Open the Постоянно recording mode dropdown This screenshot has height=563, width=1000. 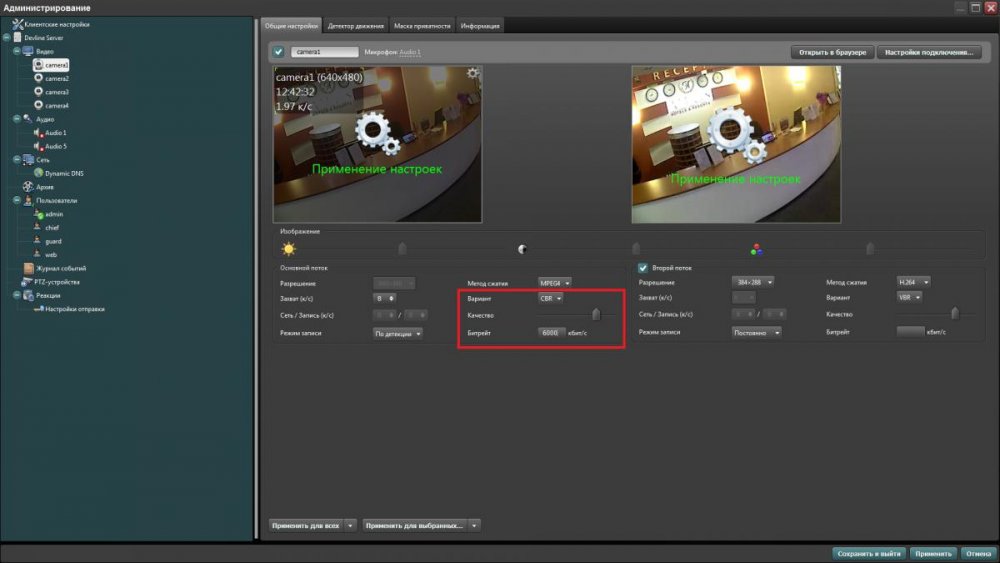click(756, 332)
